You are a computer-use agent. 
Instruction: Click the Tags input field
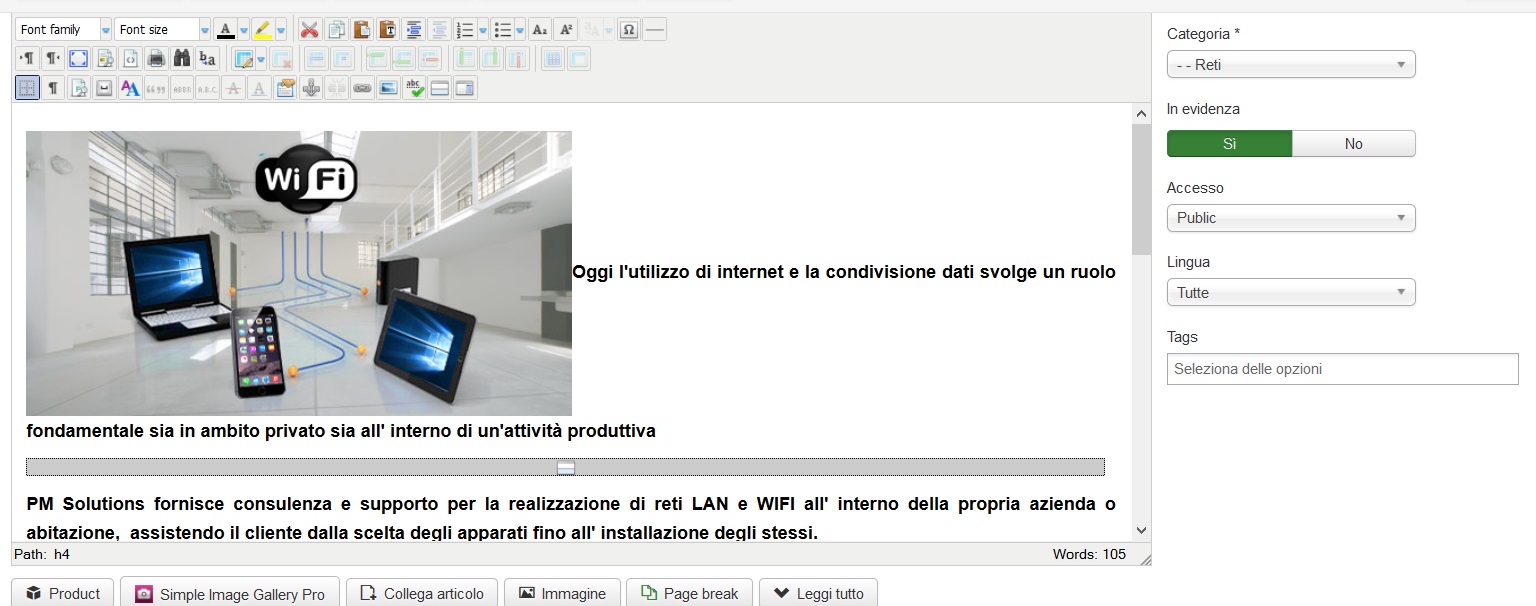(1342, 369)
